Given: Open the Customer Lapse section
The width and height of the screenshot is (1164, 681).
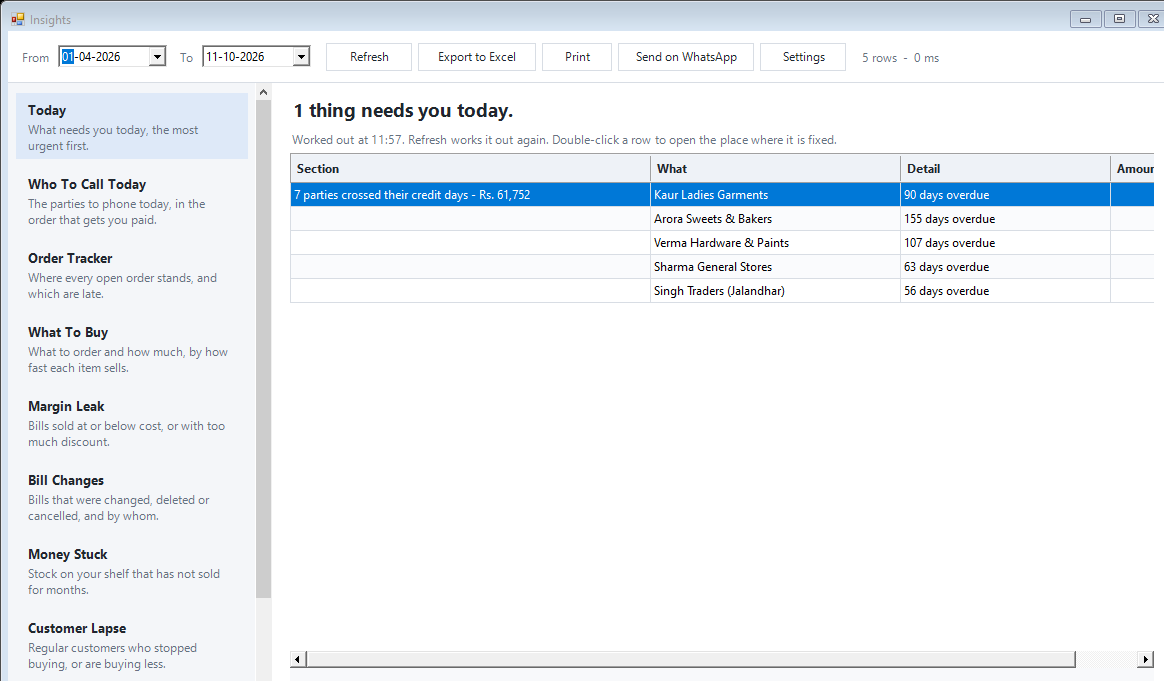Looking at the screenshot, I should 132,645.
